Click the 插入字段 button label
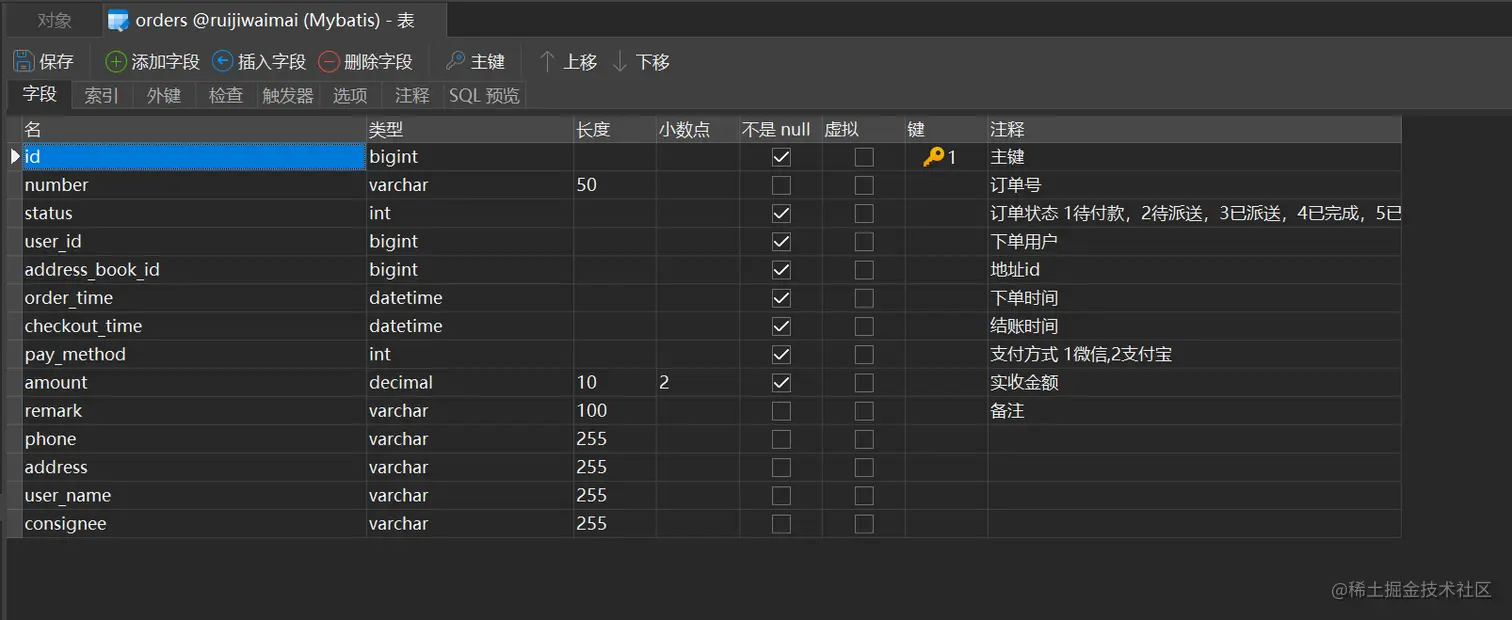This screenshot has height=620, width=1512. point(272,61)
